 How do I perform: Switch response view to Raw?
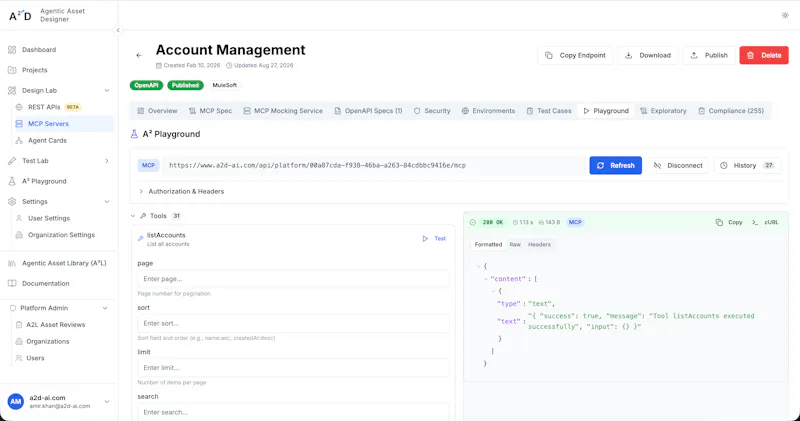coord(515,244)
